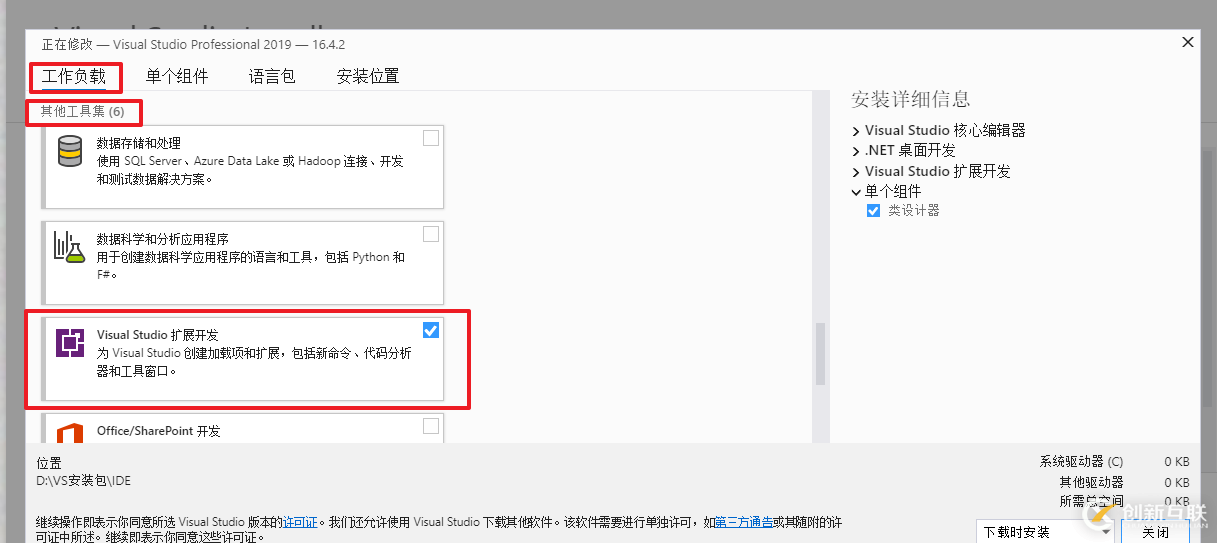Open the 语言包 tab
Screen dimensions: 1217x543
pyautogui.click(x=272, y=76)
